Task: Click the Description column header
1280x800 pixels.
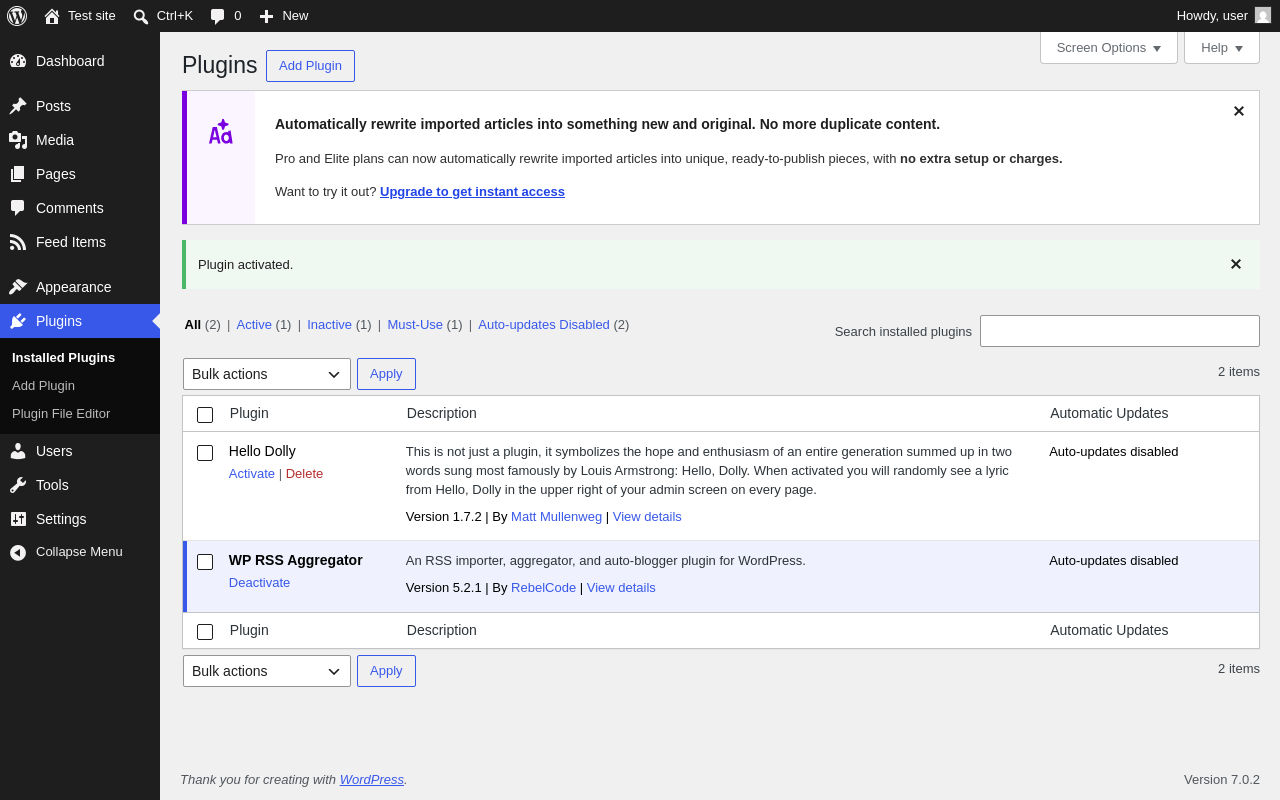Action: (442, 413)
